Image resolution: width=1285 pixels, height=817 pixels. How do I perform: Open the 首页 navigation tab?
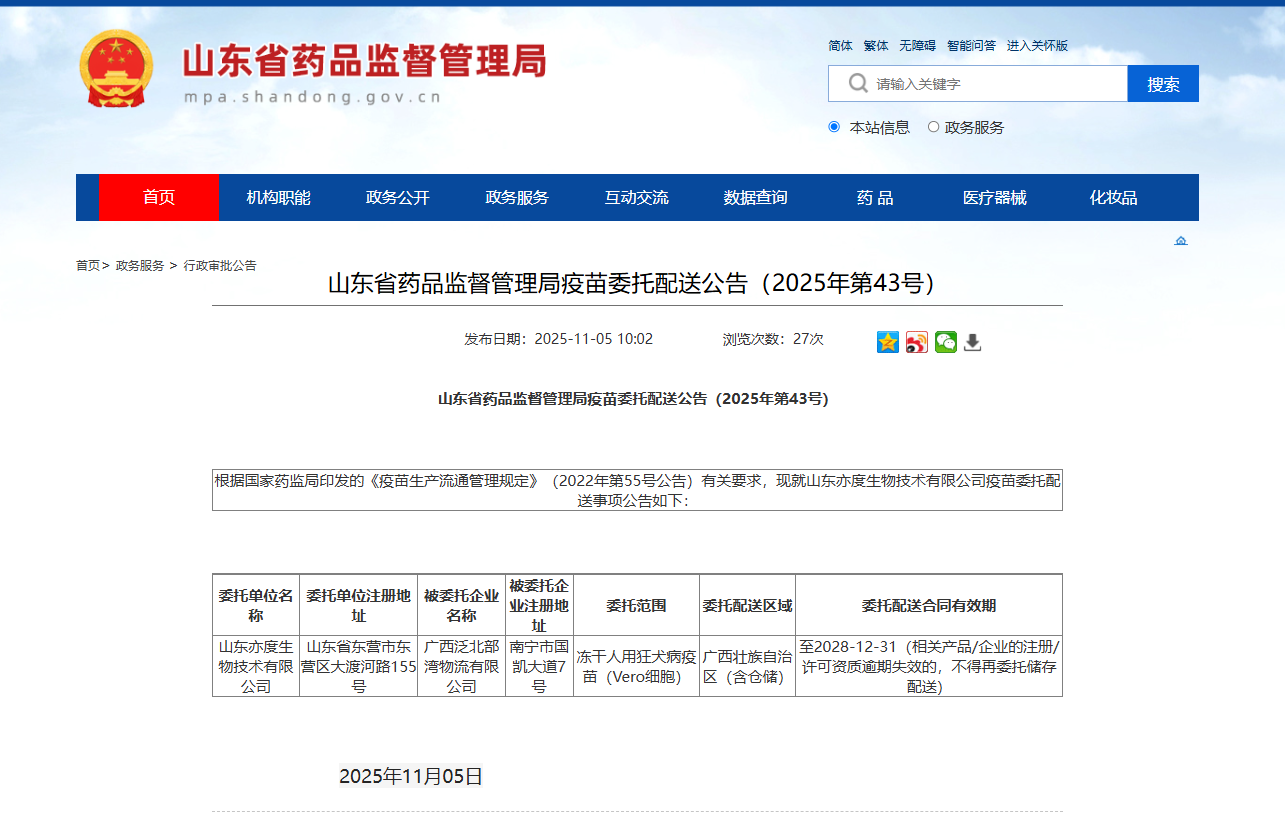click(159, 197)
